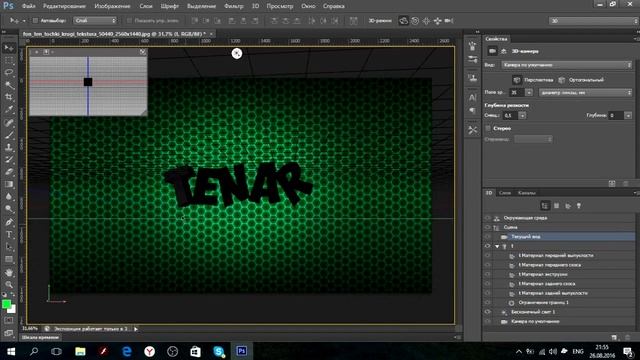Viewport: 640px width, 360px height.
Task: Open the Windows Start menu
Action: pos(11,351)
